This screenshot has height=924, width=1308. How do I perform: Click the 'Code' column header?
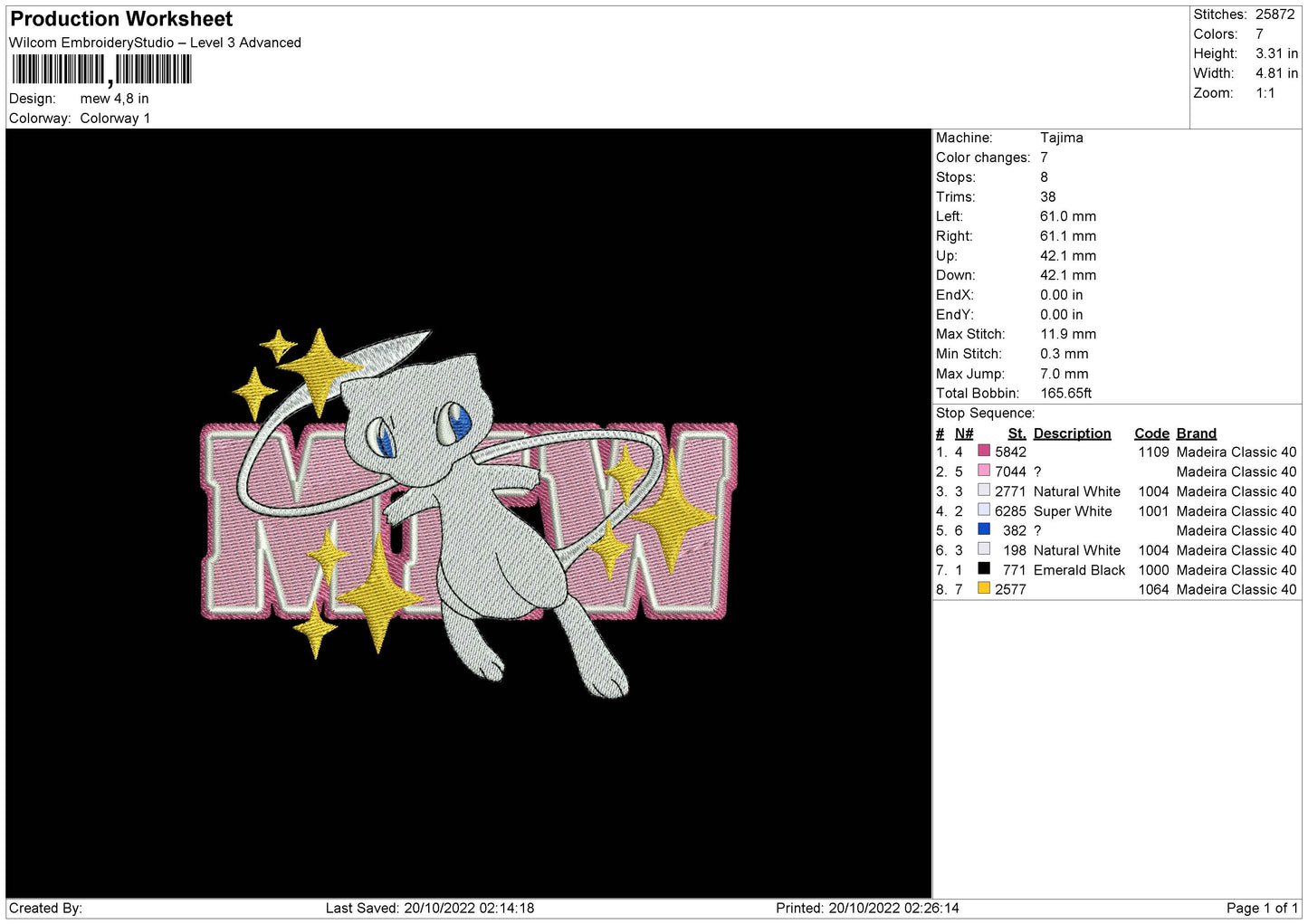(x=1151, y=433)
